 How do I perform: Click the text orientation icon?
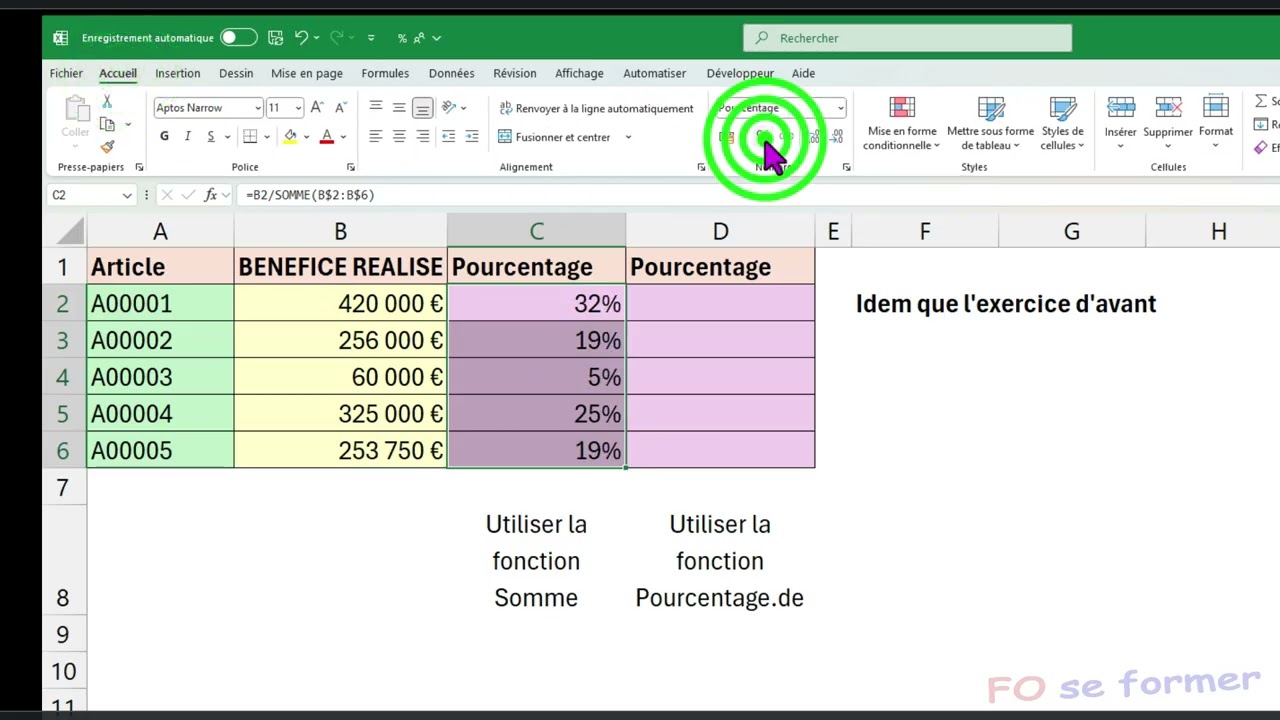[x=449, y=107]
